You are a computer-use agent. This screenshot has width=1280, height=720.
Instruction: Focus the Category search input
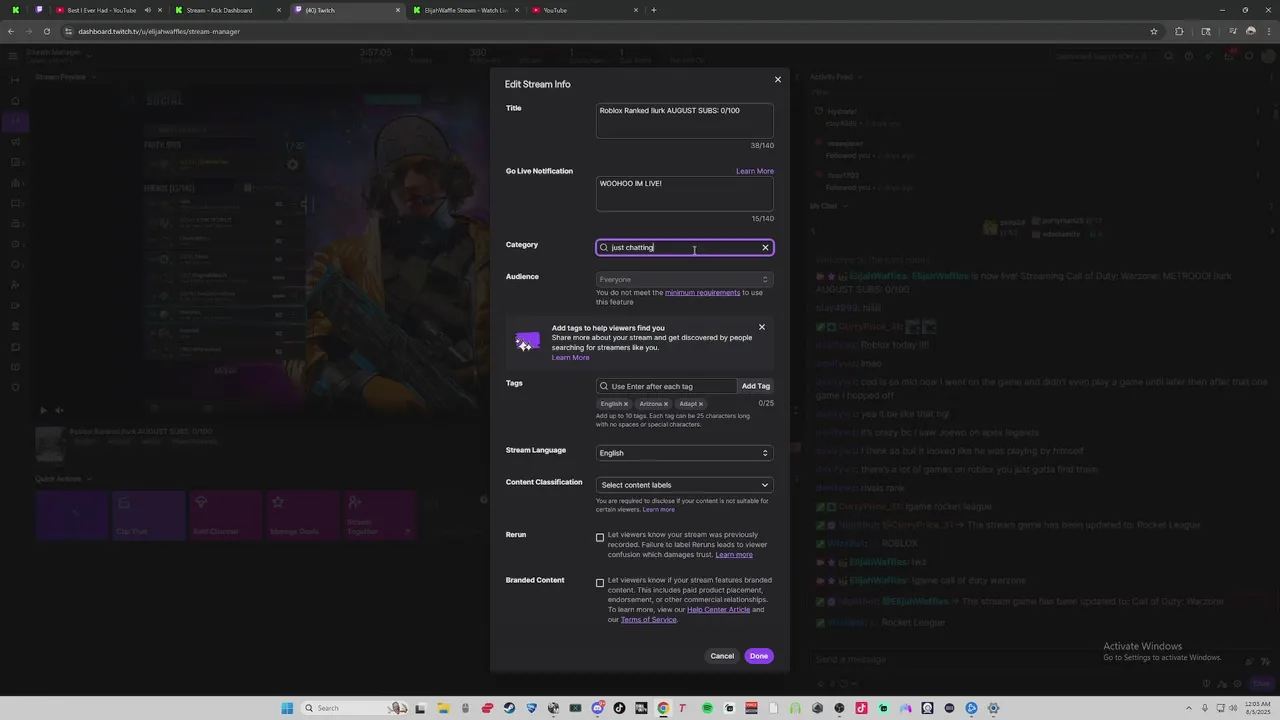(x=684, y=247)
